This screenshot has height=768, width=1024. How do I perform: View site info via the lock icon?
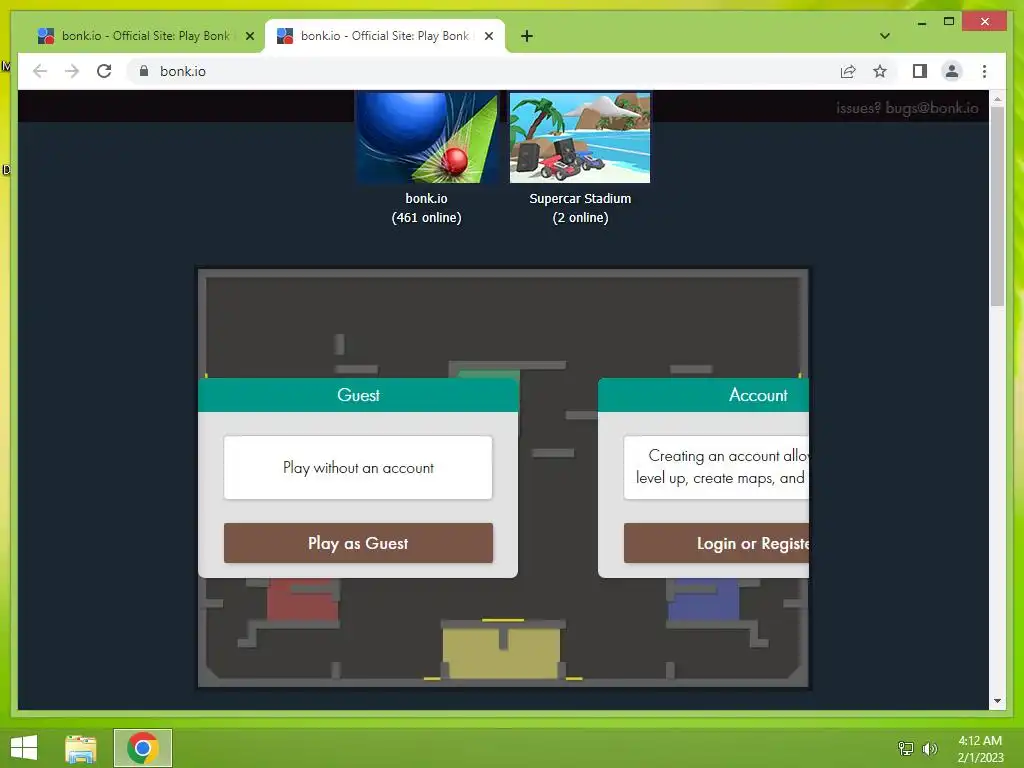[x=144, y=71]
